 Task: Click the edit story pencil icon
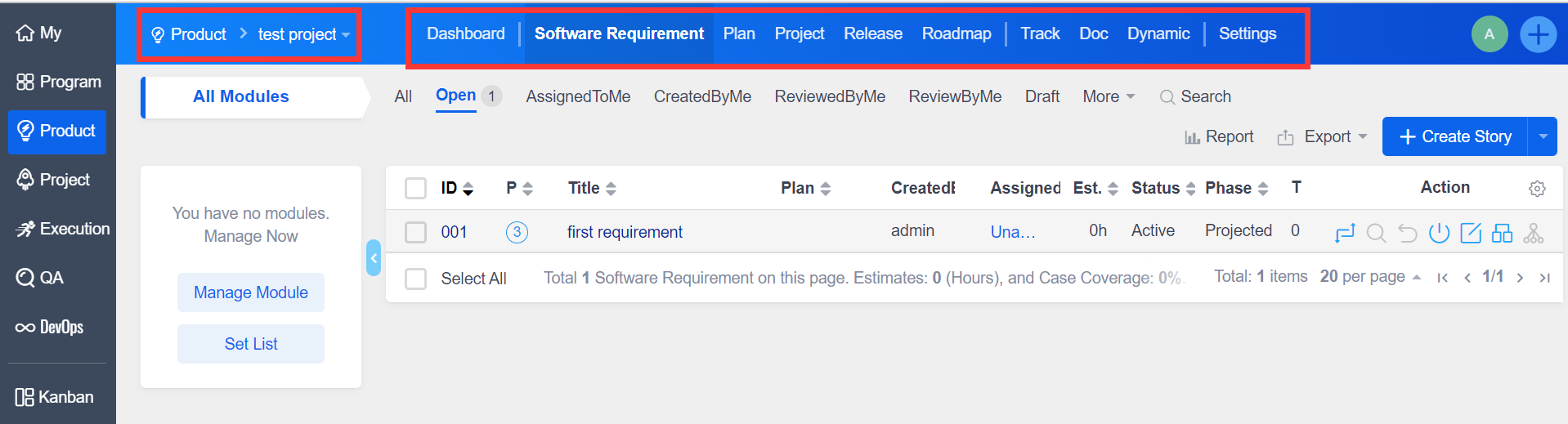pos(1470,233)
